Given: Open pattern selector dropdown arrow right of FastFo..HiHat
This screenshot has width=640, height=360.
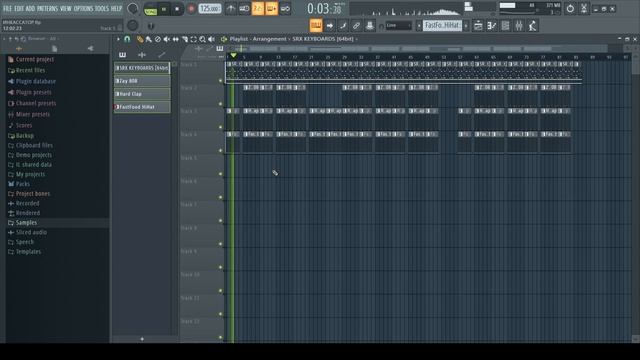Looking at the screenshot, I should (466, 26).
